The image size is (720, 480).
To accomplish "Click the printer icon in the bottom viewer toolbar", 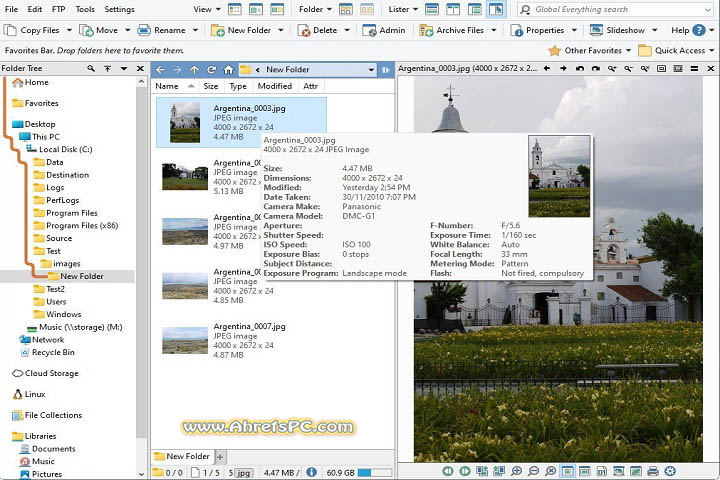I will click(653, 471).
